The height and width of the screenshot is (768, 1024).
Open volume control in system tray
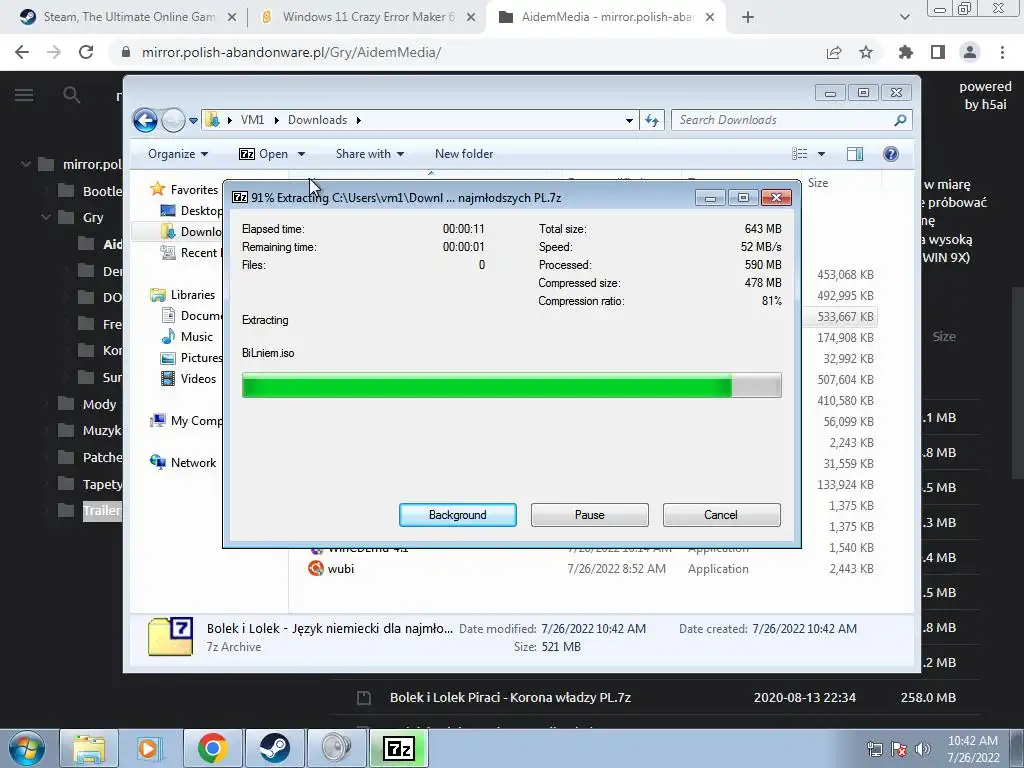click(923, 749)
